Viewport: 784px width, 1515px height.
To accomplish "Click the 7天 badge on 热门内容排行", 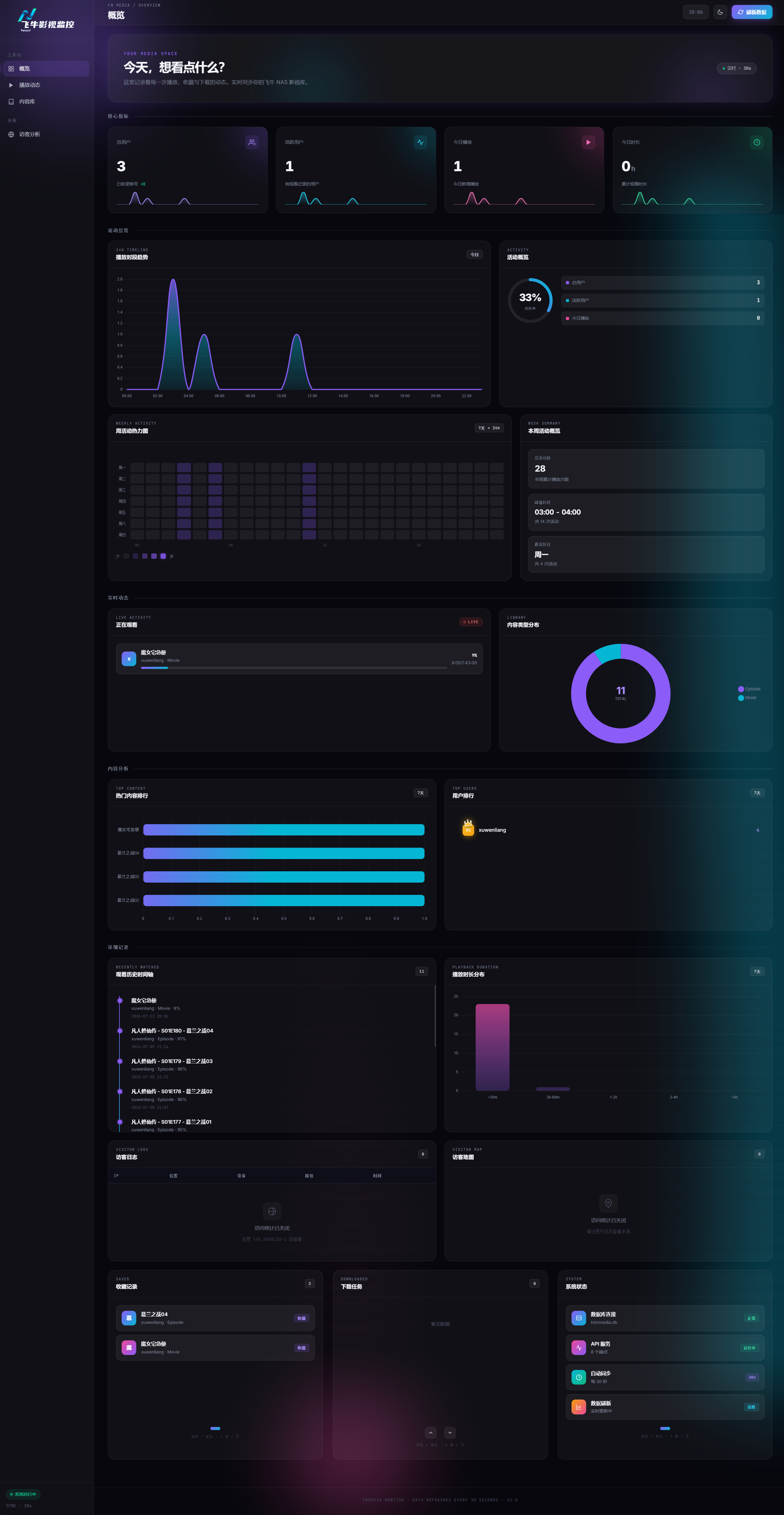I will [420, 793].
